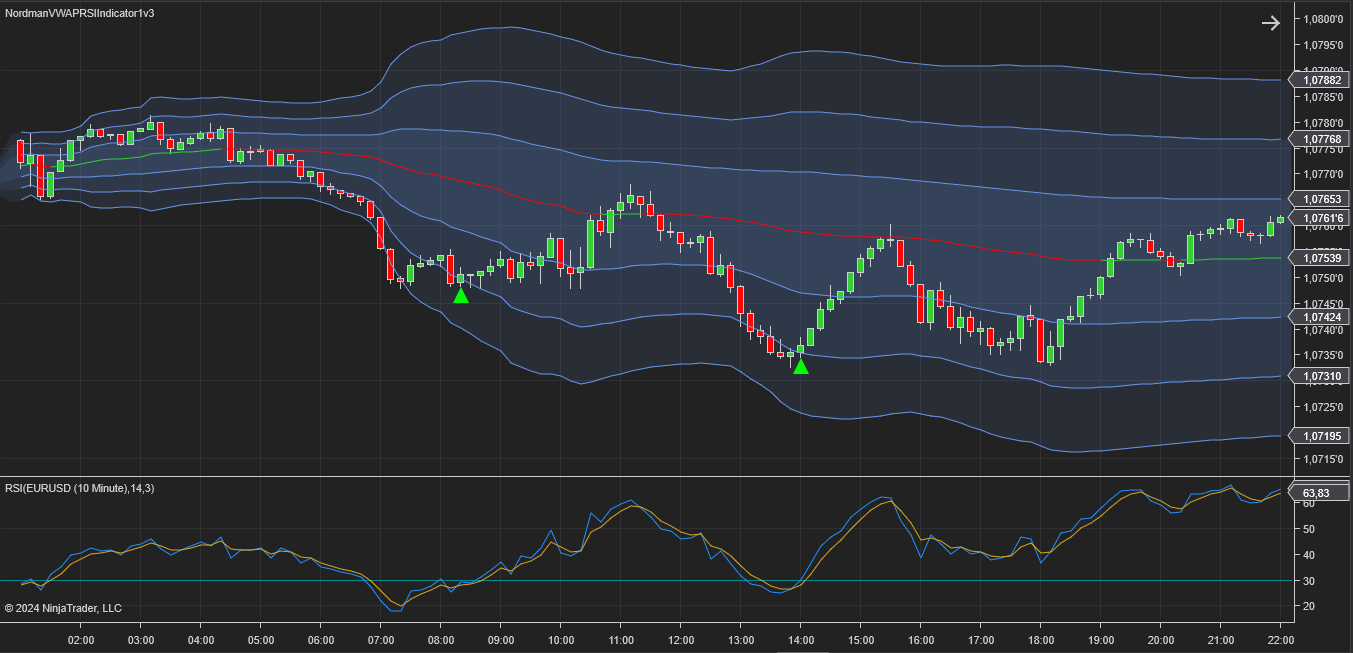Image resolution: width=1353 pixels, height=653 pixels.
Task: Select the horizontal teal RSI 30 level line
Action: [650, 581]
